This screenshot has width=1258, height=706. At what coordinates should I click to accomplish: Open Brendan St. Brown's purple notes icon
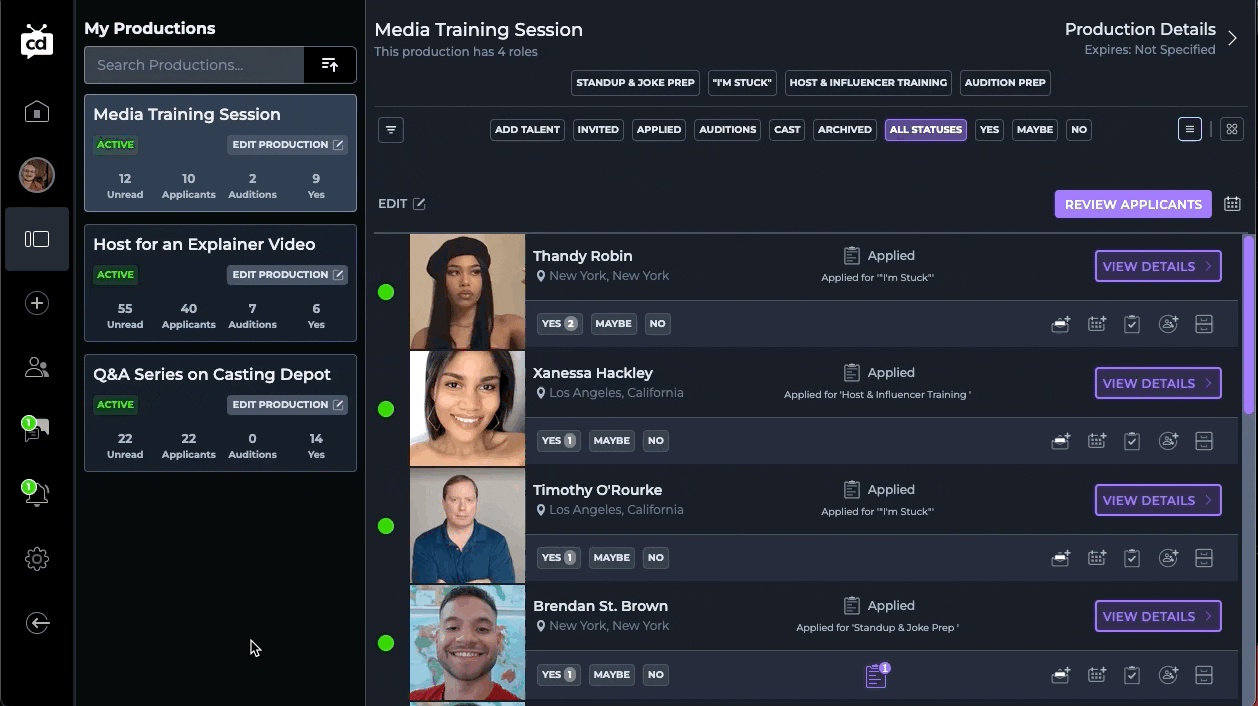tap(876, 675)
